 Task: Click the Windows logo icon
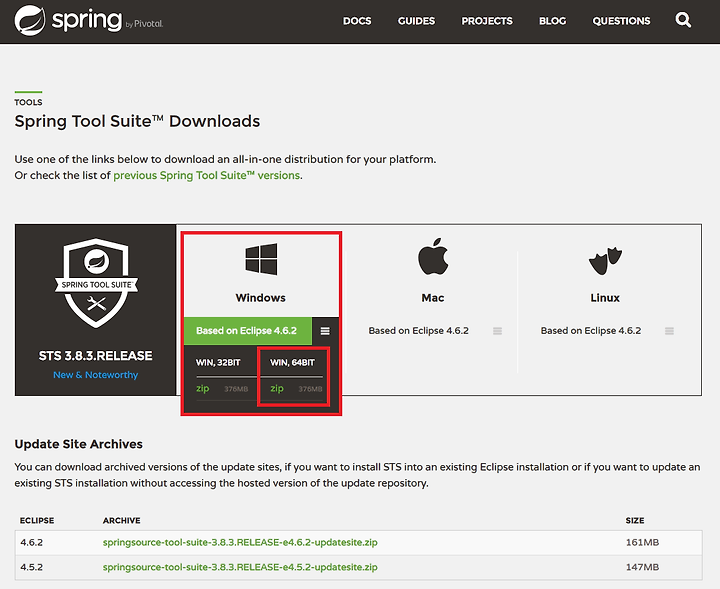(x=261, y=259)
